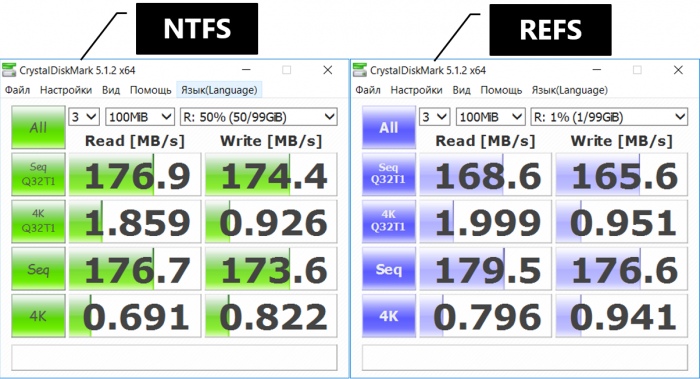Start blue Seq test in REFS window
The width and height of the screenshot is (700, 379).
pyautogui.click(x=389, y=269)
